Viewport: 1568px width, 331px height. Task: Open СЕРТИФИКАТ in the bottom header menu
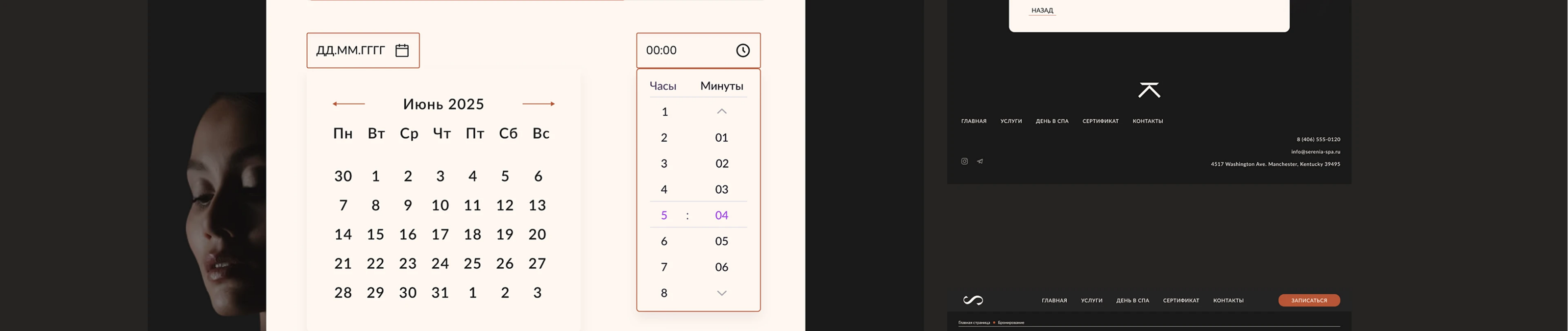coord(1181,301)
